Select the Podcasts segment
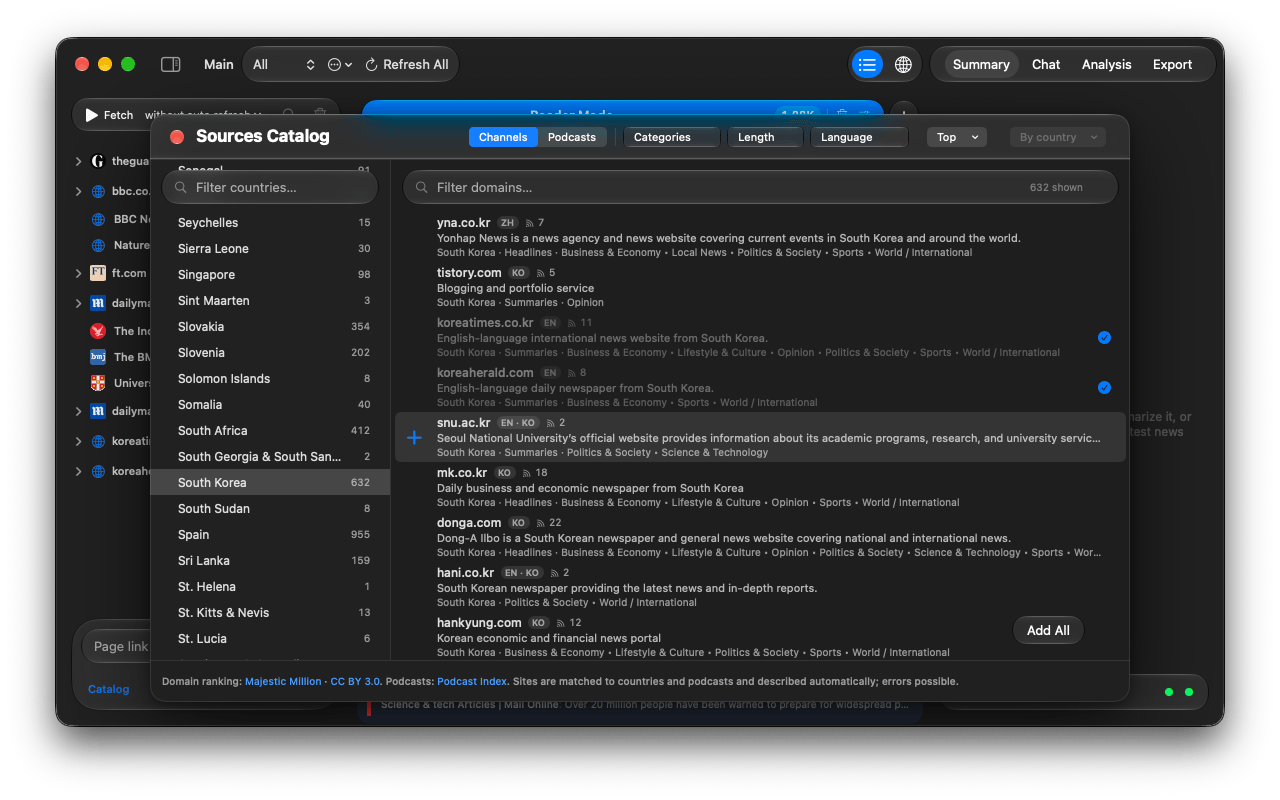The height and width of the screenshot is (800, 1280). tap(572, 137)
